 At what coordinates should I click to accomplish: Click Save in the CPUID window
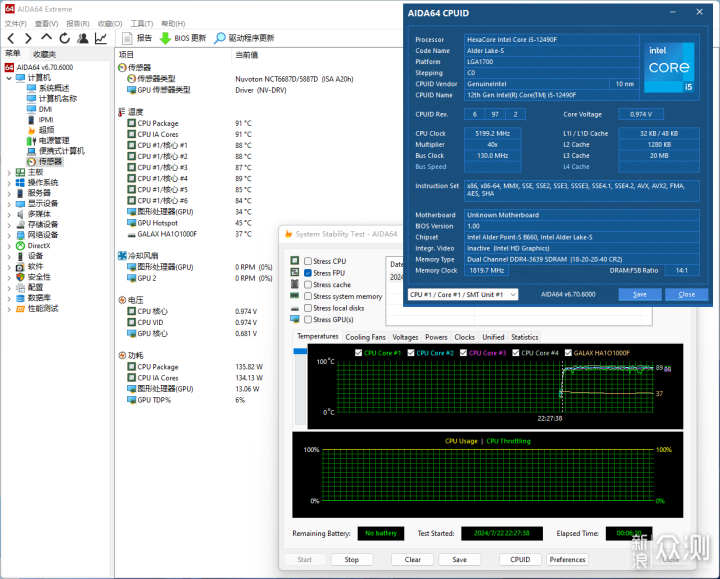[640, 294]
